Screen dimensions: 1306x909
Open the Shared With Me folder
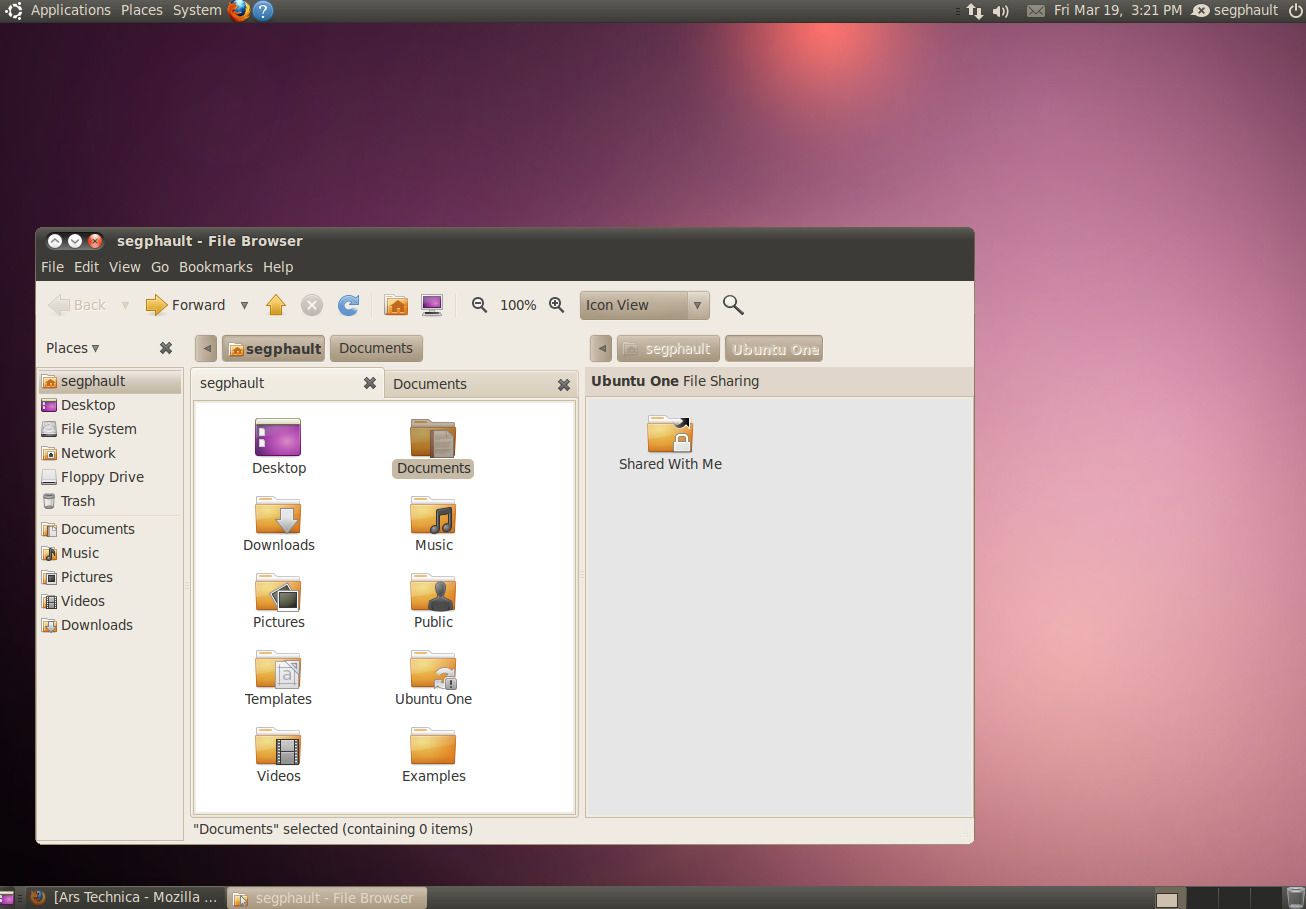pos(670,434)
